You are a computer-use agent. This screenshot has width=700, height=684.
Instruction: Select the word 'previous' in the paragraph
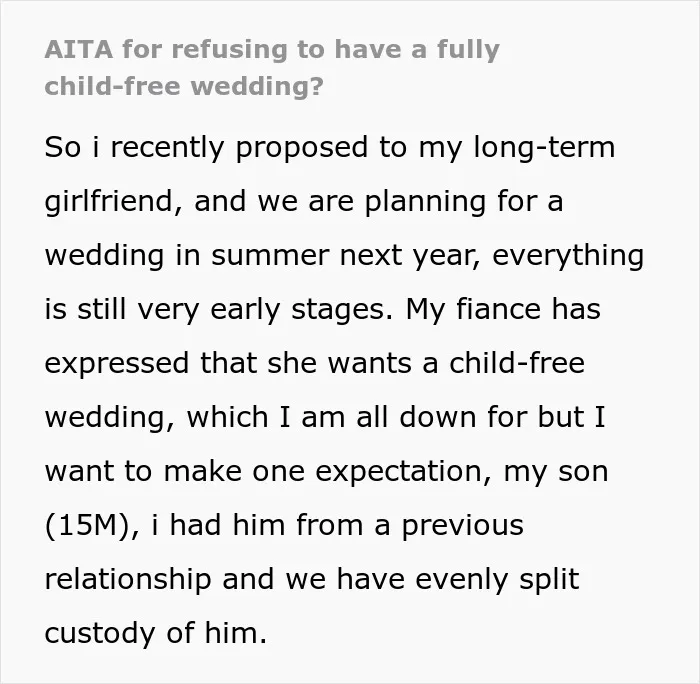(x=463, y=526)
